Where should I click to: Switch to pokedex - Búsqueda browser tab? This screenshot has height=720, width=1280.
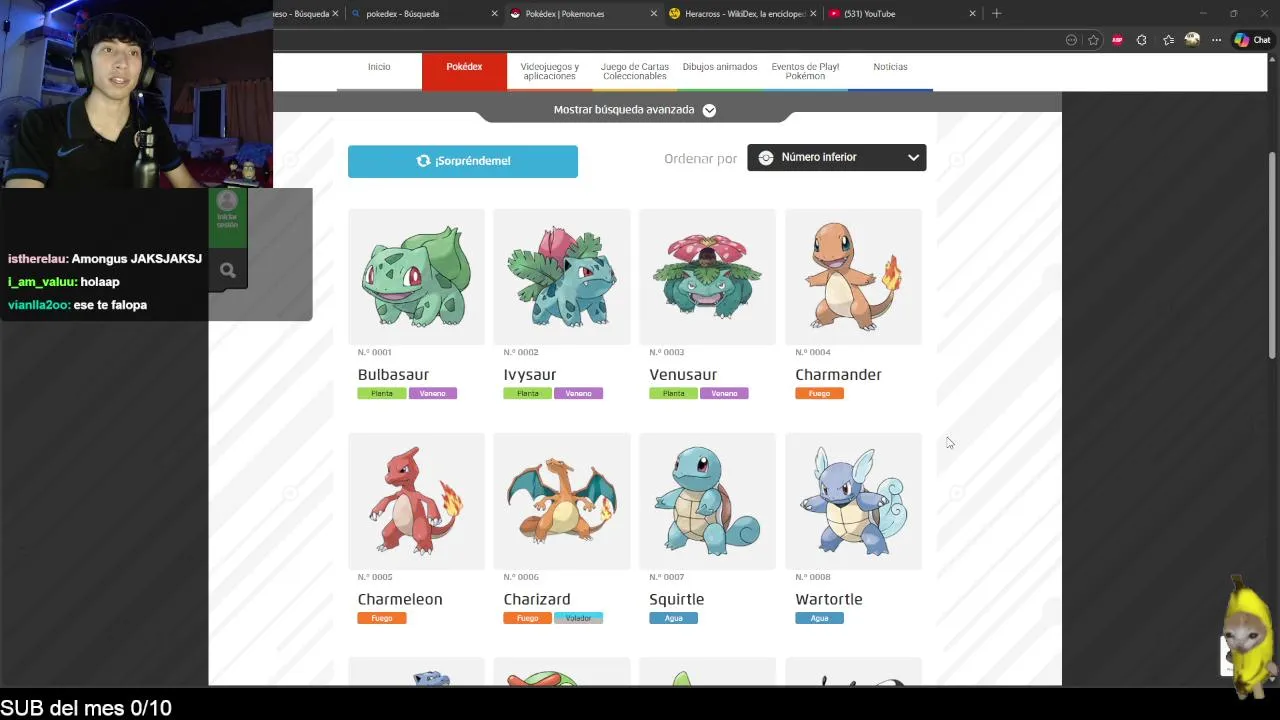click(424, 14)
